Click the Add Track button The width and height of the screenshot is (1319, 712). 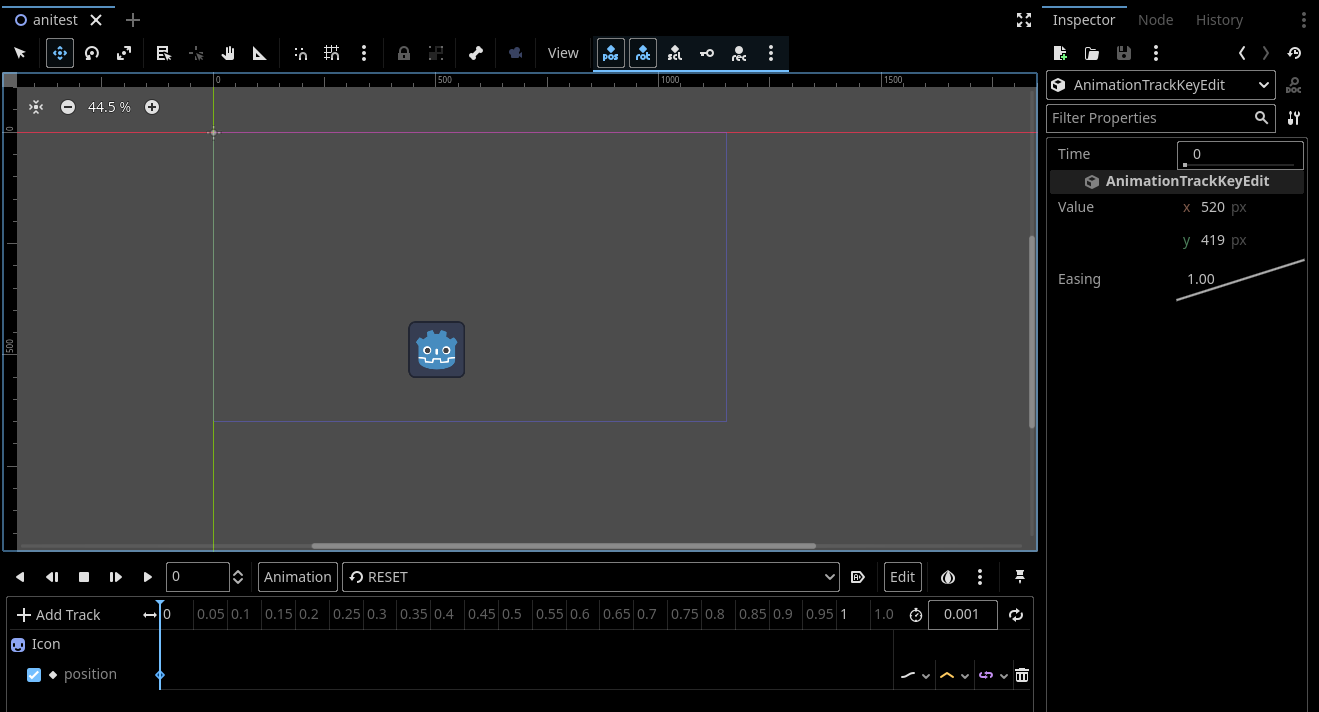point(61,614)
